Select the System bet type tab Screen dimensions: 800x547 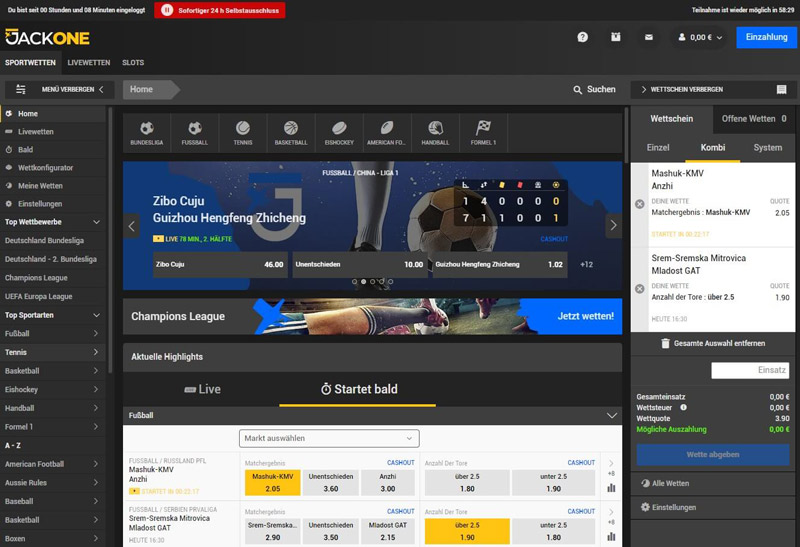767,147
